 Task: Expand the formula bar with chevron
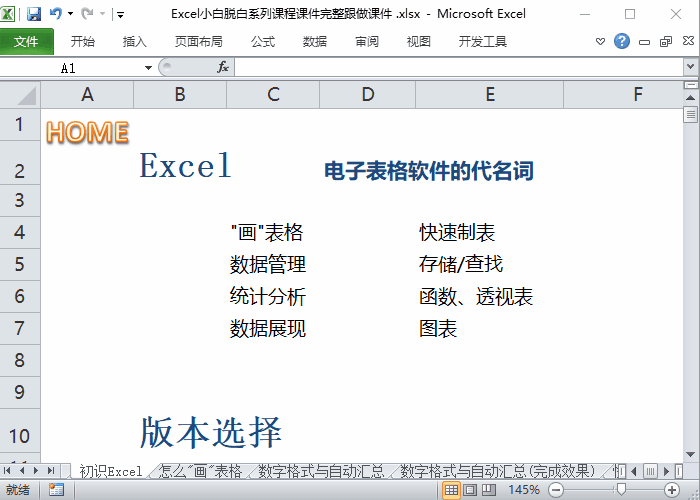(691, 67)
